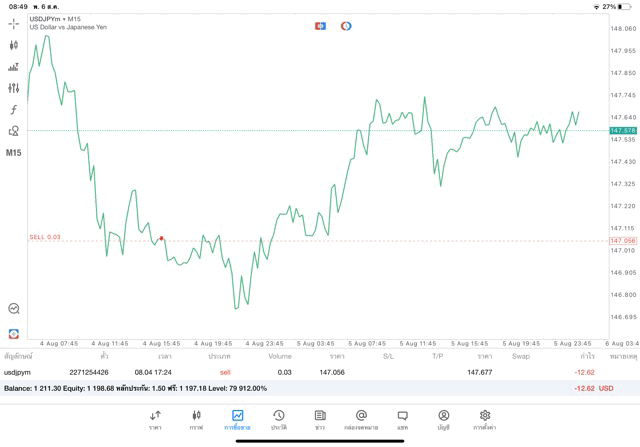640x447 pixels.
Task: Open the drawing objects shapes tool
Action: (x=14, y=131)
